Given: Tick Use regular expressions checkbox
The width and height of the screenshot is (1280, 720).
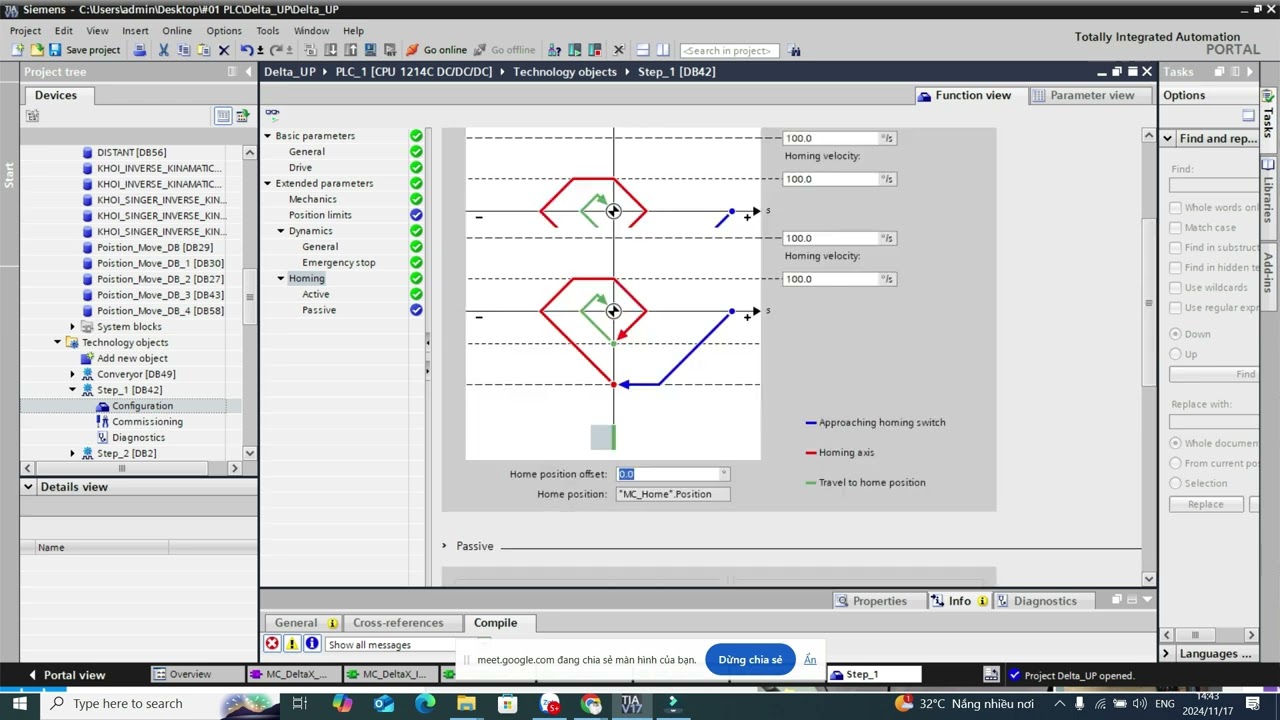Looking at the screenshot, I should click(x=1176, y=308).
